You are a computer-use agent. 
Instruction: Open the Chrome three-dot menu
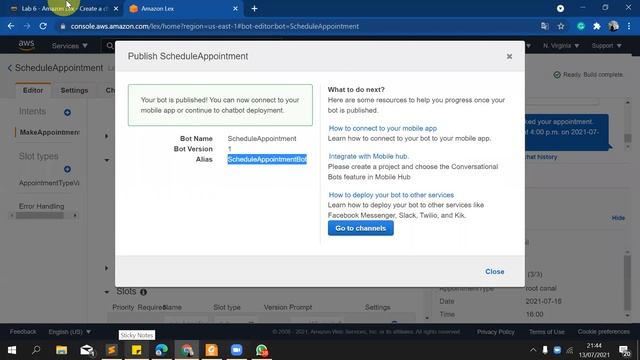point(629,26)
